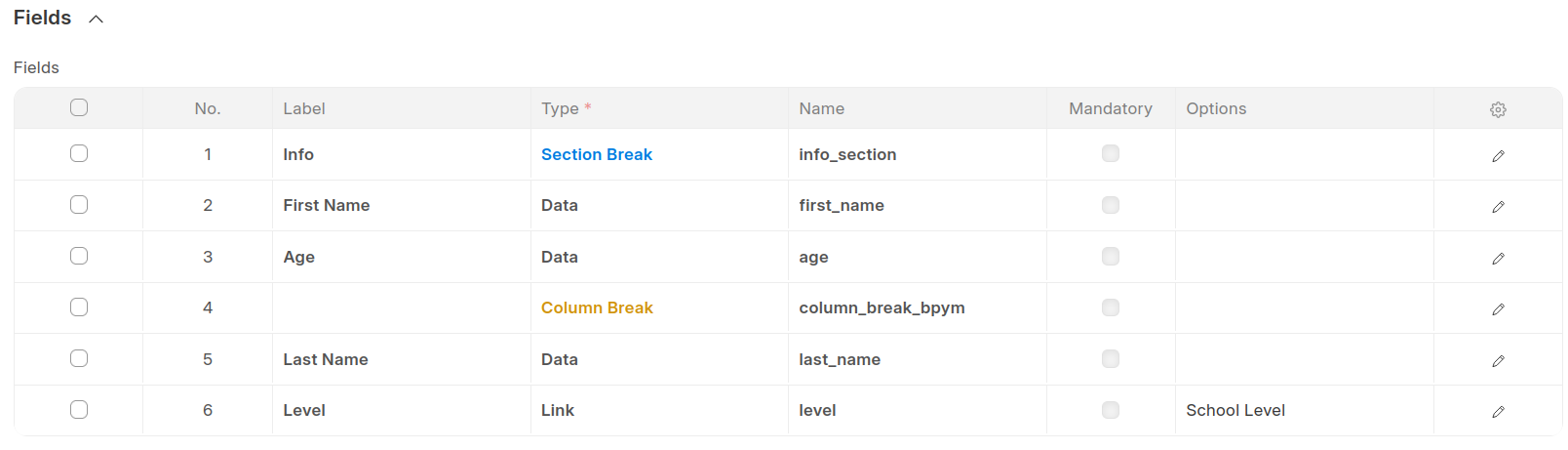This screenshot has width=1568, height=450.
Task: Click pencil icon for Last Name row
Action: [x=1498, y=360]
